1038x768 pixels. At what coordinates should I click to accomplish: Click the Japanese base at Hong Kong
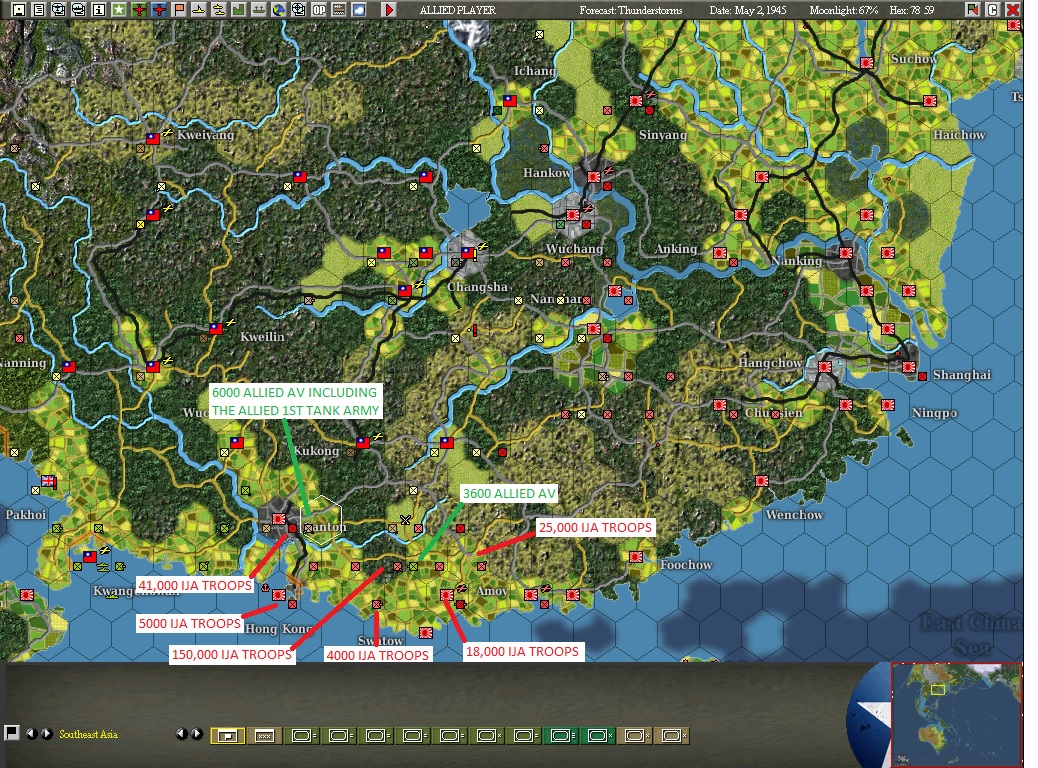click(x=279, y=595)
